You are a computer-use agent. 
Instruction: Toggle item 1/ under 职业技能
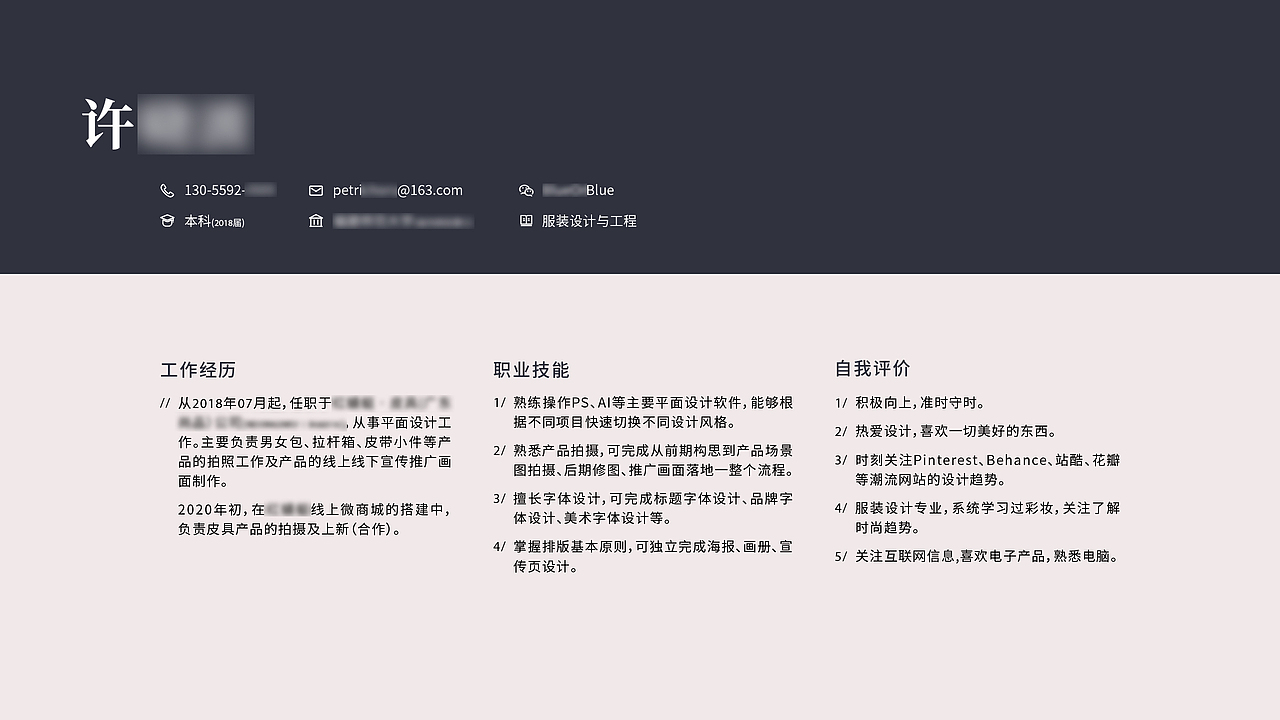tap(645, 412)
